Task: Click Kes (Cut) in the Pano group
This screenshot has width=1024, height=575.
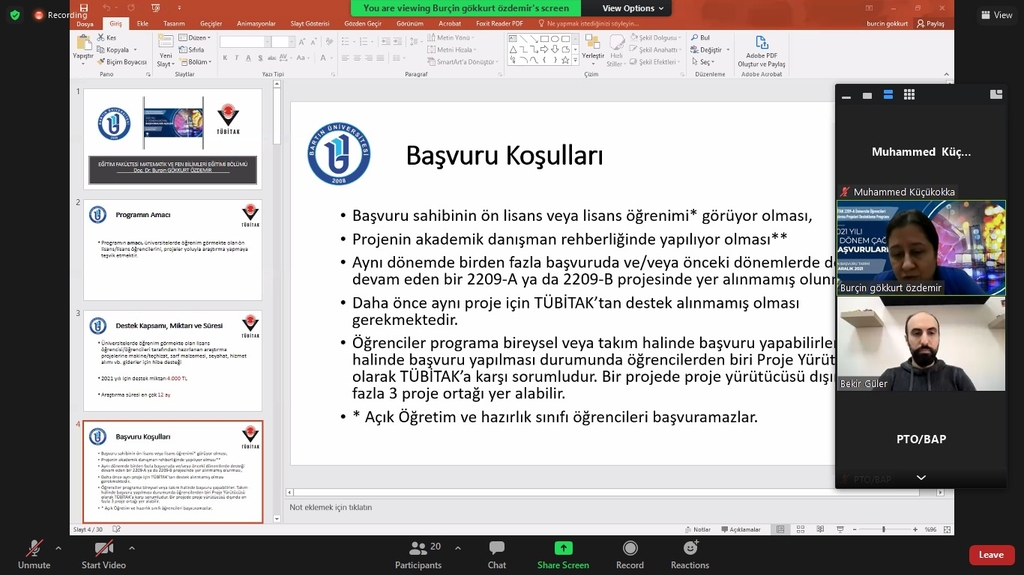Action: 107,38
